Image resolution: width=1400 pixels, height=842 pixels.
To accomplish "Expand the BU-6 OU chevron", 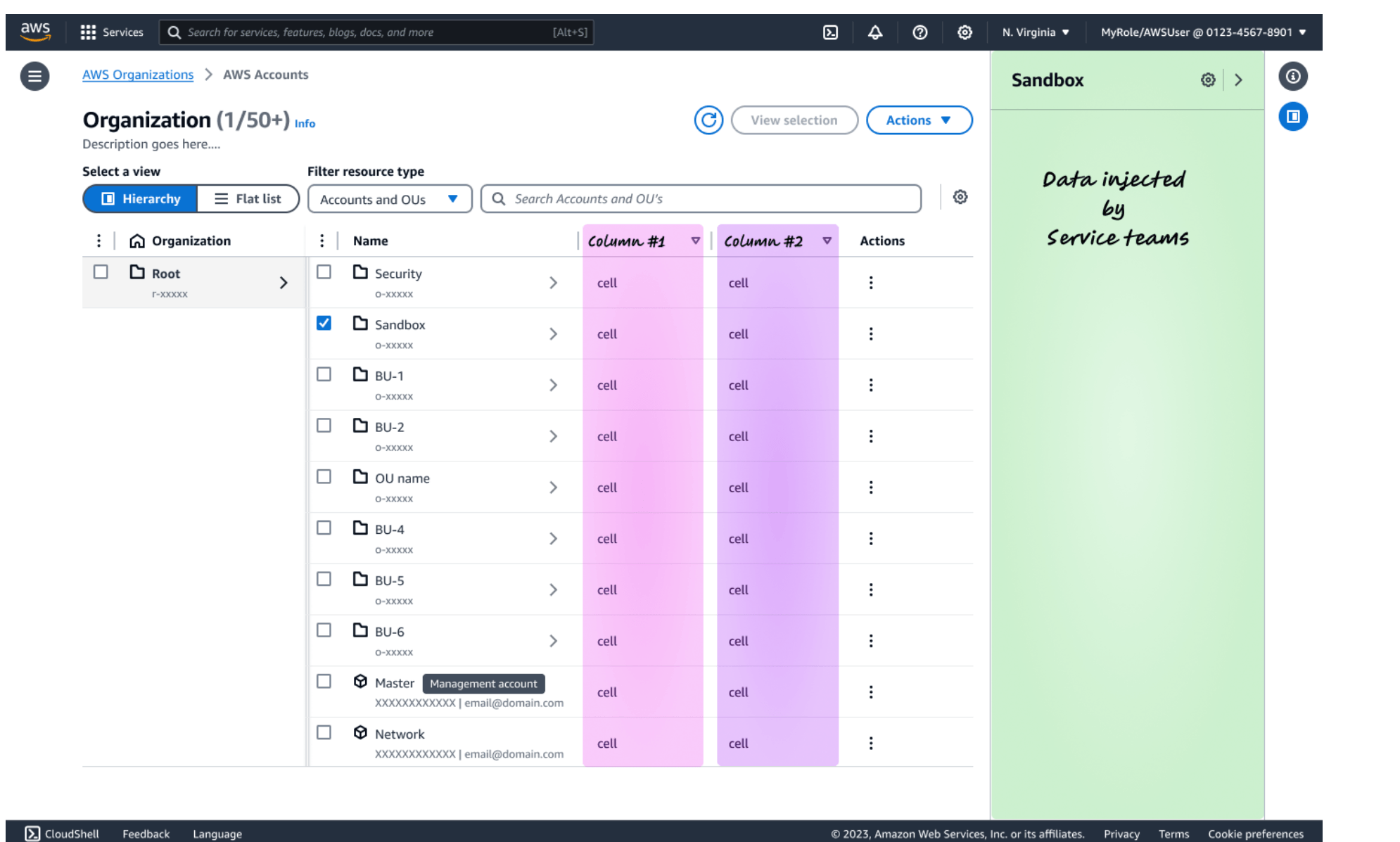I will click(x=553, y=641).
